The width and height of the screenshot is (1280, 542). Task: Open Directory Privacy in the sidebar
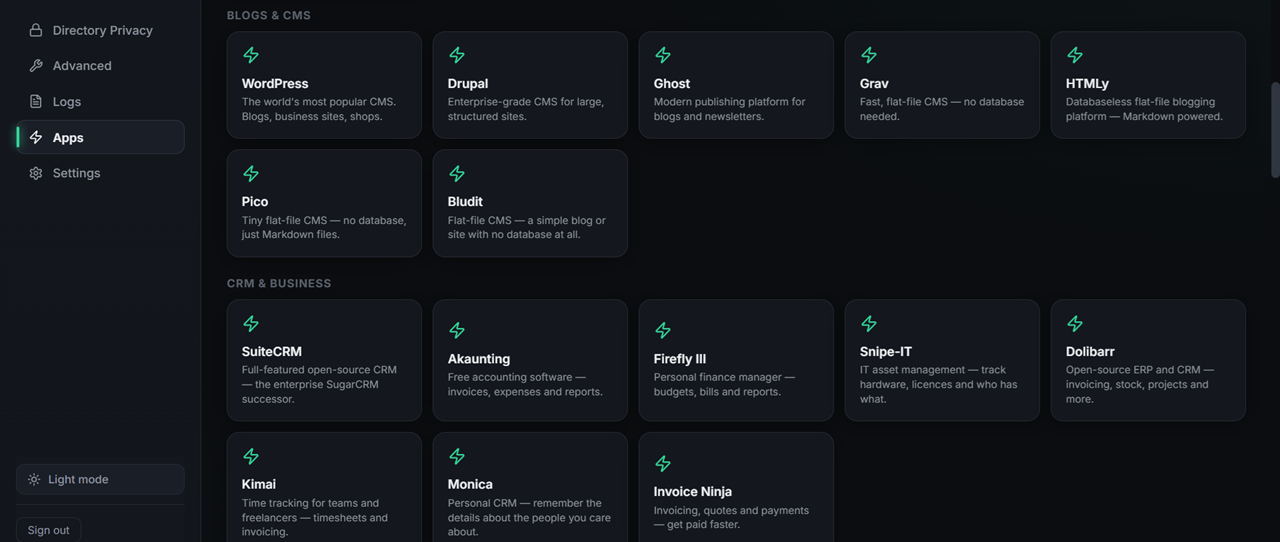pos(100,30)
